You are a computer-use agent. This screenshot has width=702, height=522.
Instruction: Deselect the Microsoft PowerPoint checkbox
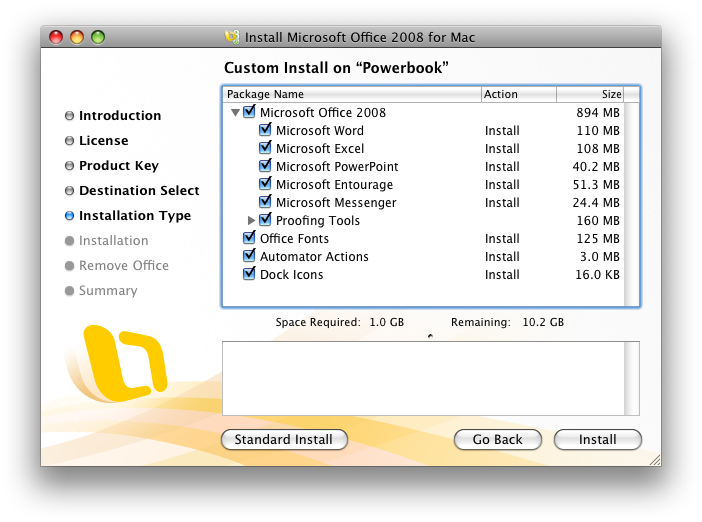click(x=265, y=166)
